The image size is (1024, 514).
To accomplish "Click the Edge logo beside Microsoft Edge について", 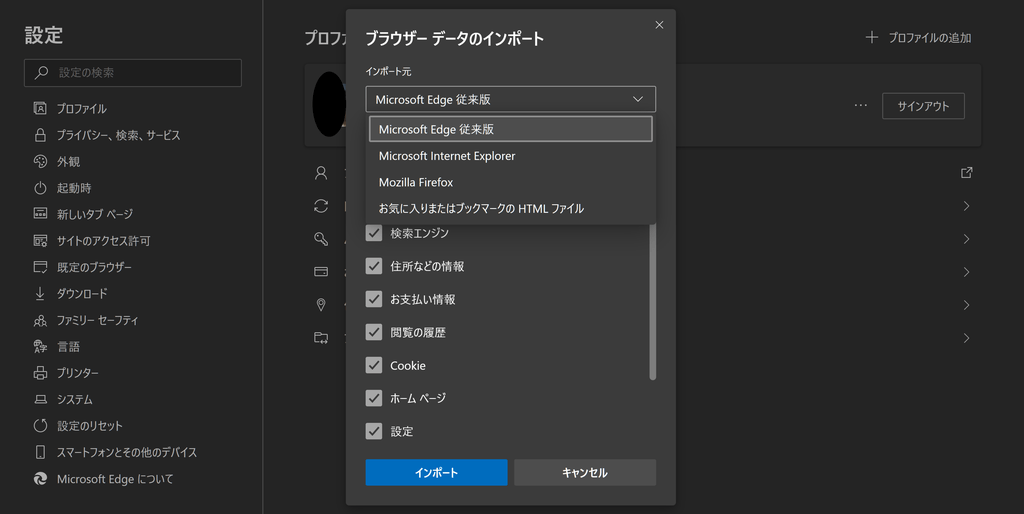I will click(x=40, y=479).
